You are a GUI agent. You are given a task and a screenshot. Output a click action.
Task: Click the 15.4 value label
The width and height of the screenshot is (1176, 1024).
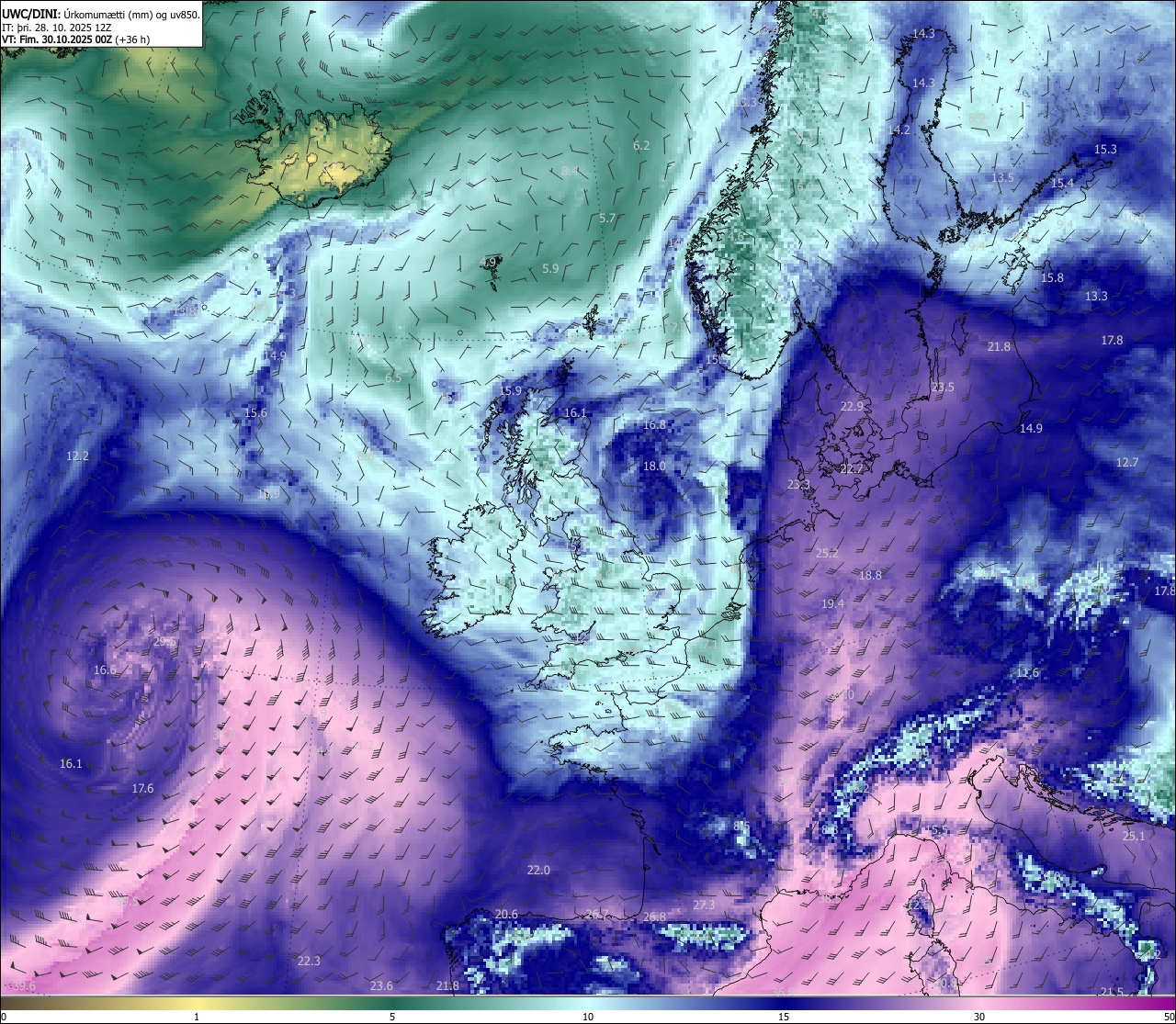[x=1062, y=183]
